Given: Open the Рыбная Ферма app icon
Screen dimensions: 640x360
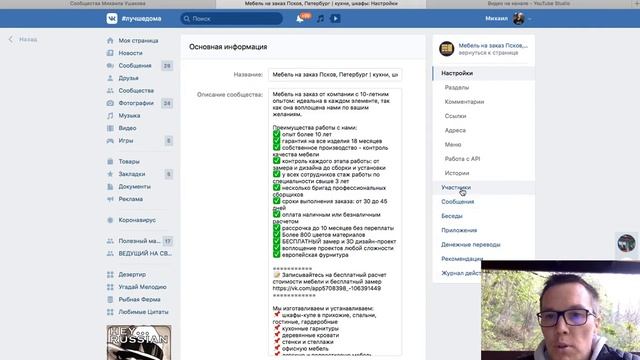Looking at the screenshot, I should click(110, 299).
